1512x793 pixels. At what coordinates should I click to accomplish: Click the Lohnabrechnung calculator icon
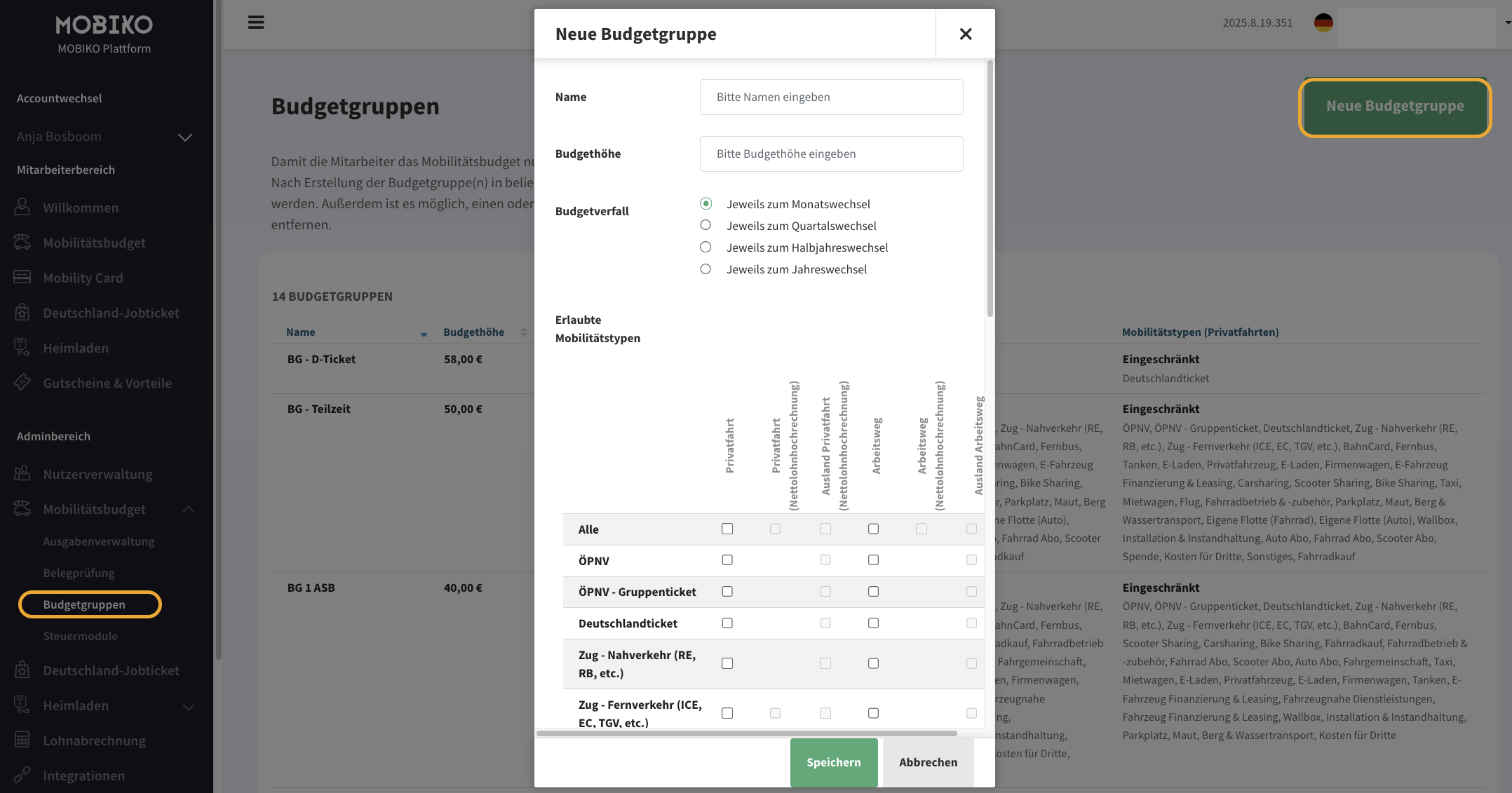(x=22, y=740)
